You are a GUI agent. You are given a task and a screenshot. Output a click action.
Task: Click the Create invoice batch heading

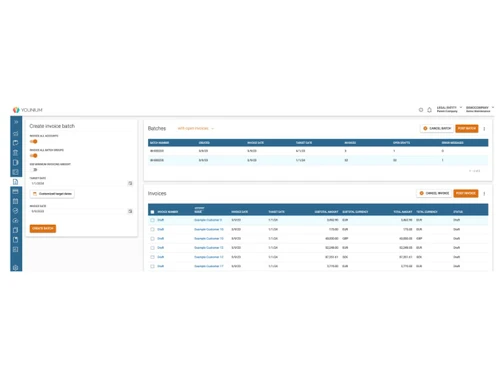(52, 126)
